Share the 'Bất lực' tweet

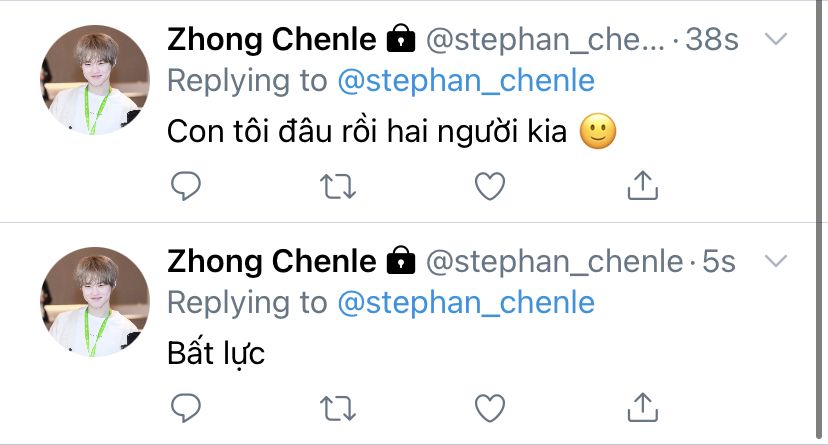640,407
